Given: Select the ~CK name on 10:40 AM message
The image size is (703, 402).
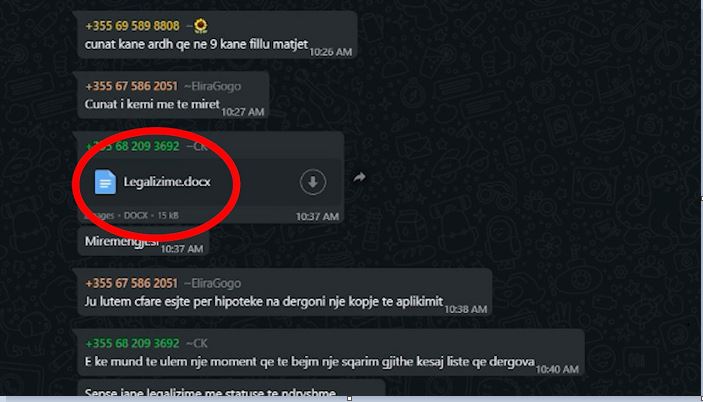Looking at the screenshot, I should tap(196, 343).
